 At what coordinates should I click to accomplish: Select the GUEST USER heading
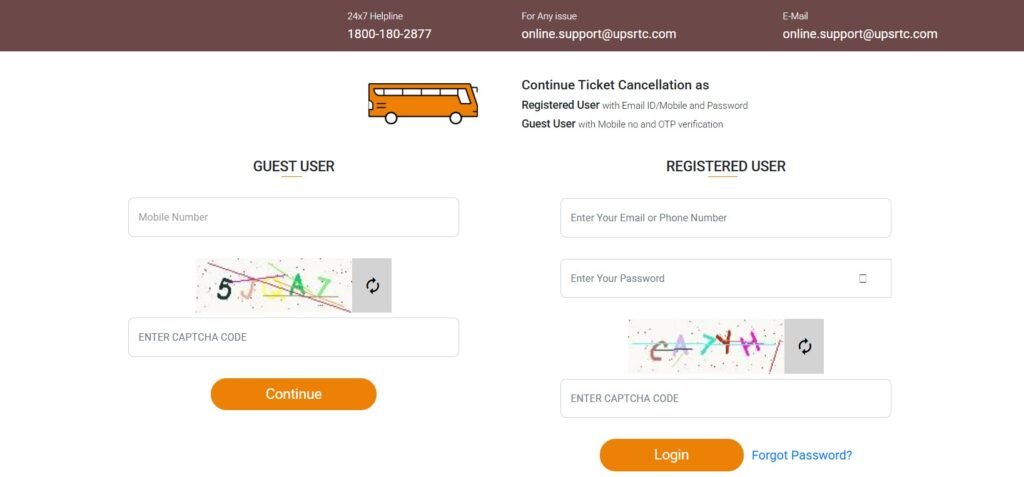pos(293,167)
